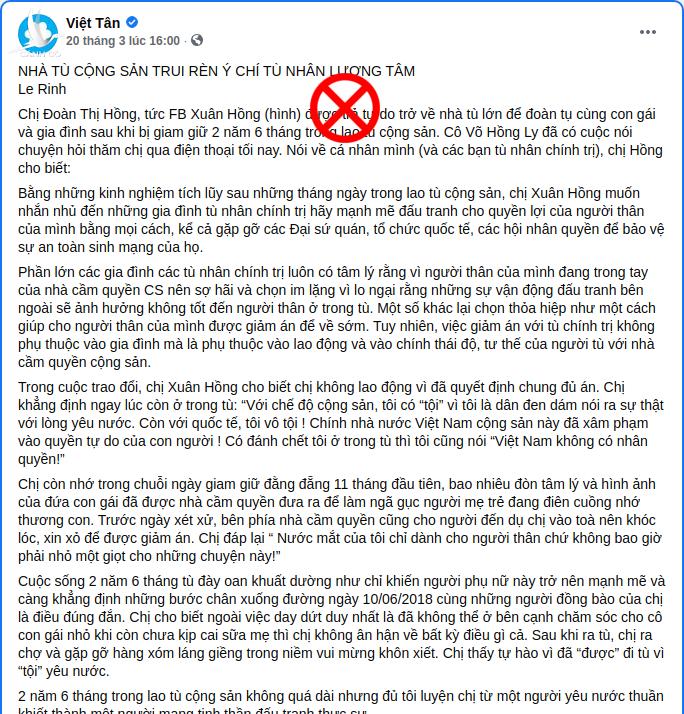Click last paragraph starting 2 năm 6 tháng trong lao tù
The height and width of the screenshot is (714, 684).
tap(342, 703)
